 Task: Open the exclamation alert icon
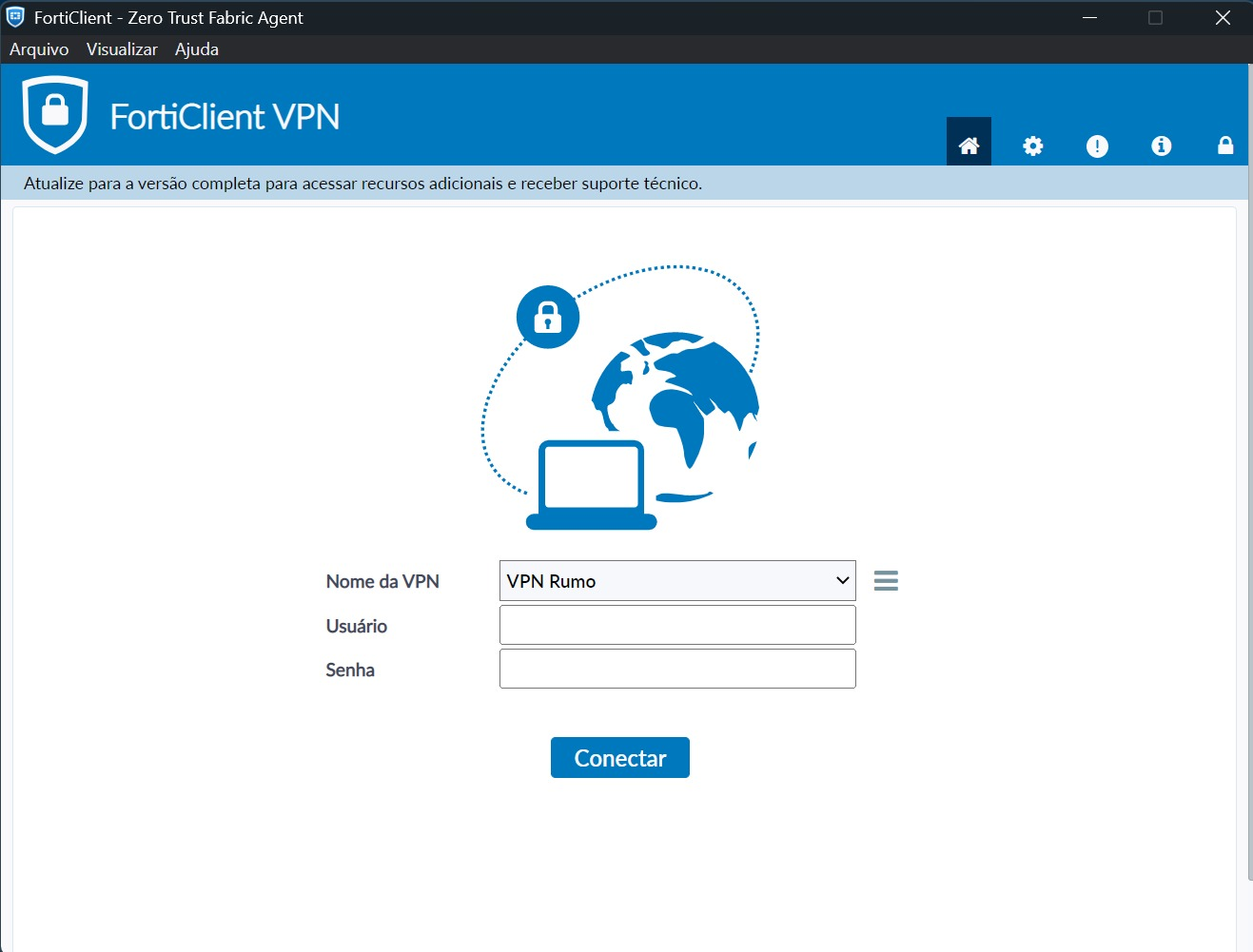pyautogui.click(x=1097, y=146)
